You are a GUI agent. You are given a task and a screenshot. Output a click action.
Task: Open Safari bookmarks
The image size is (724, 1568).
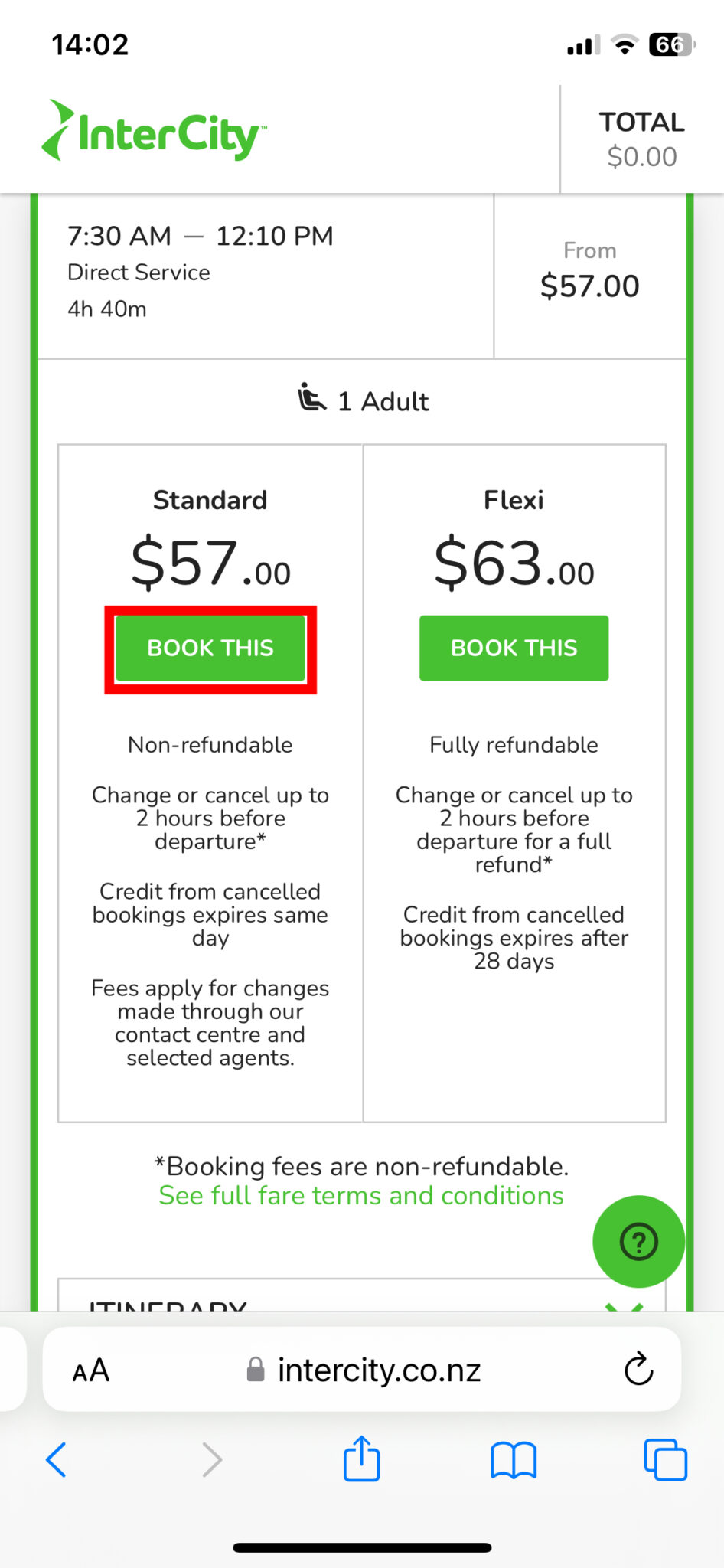click(x=514, y=1459)
